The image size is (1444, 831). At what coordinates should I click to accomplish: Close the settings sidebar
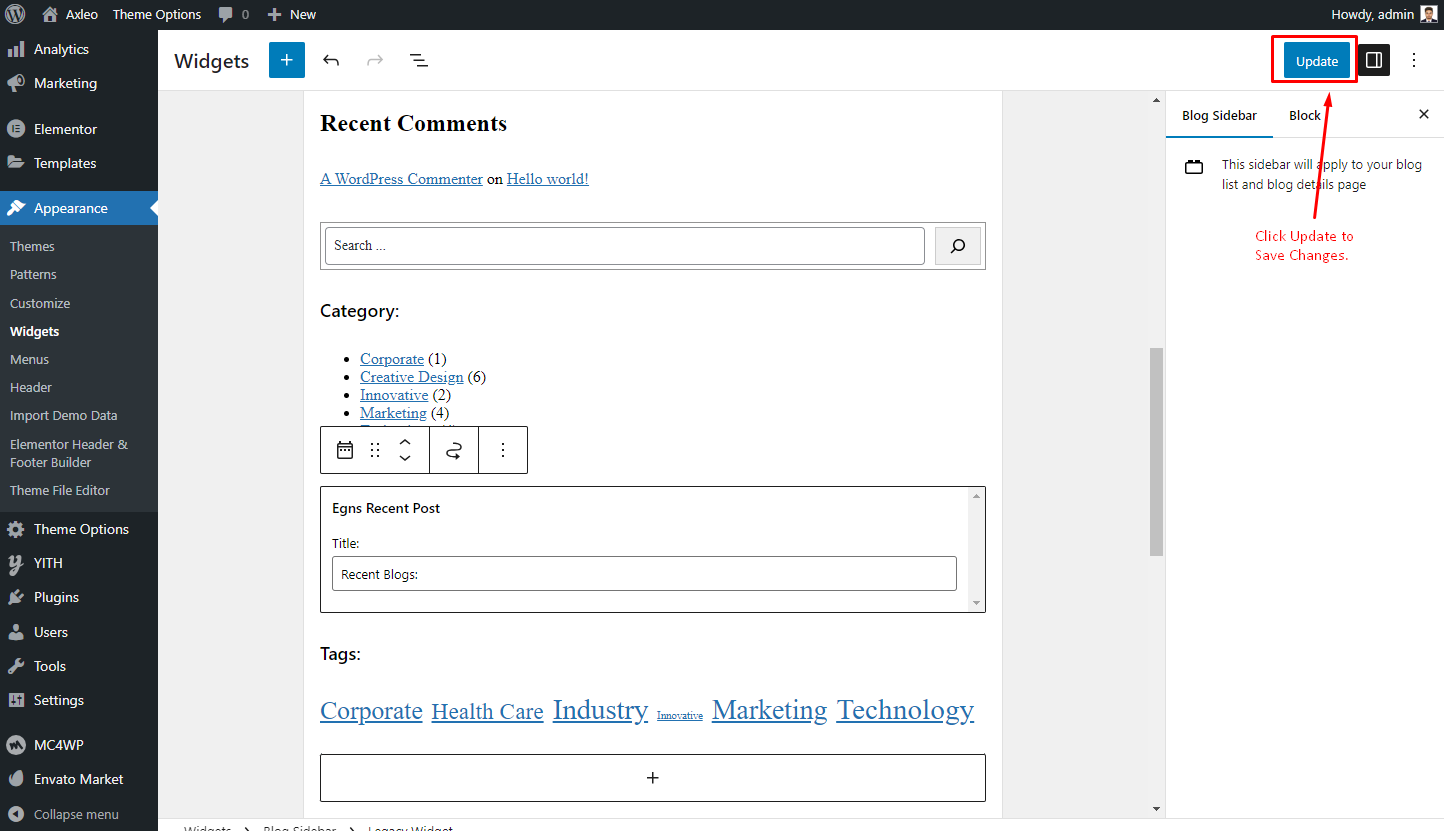1424,114
